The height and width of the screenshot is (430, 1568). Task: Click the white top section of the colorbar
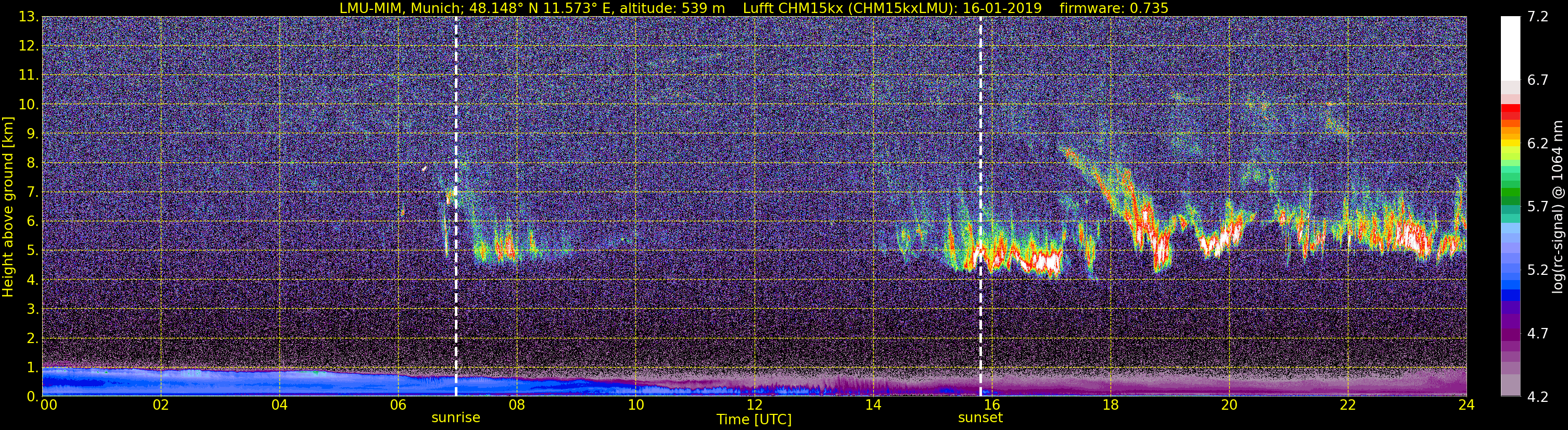pos(1510,49)
